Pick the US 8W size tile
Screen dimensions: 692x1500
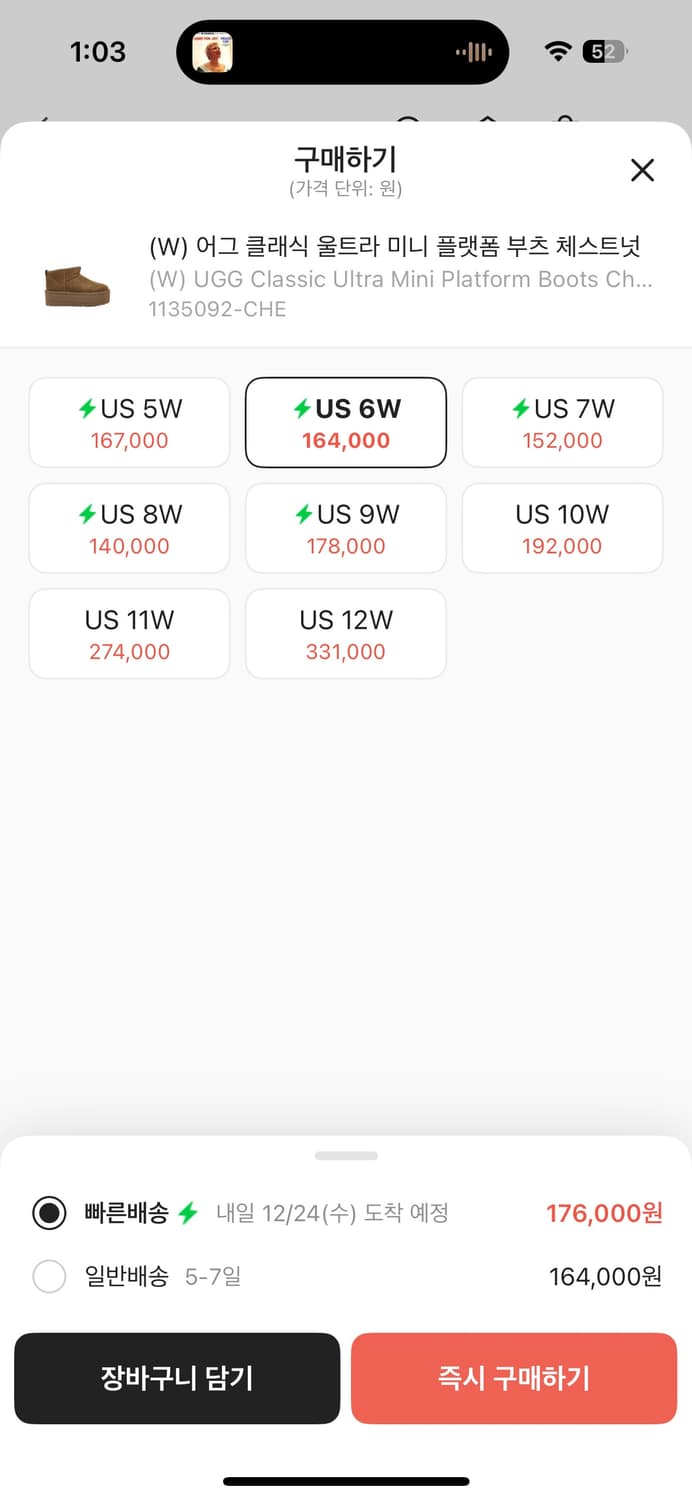(129, 529)
